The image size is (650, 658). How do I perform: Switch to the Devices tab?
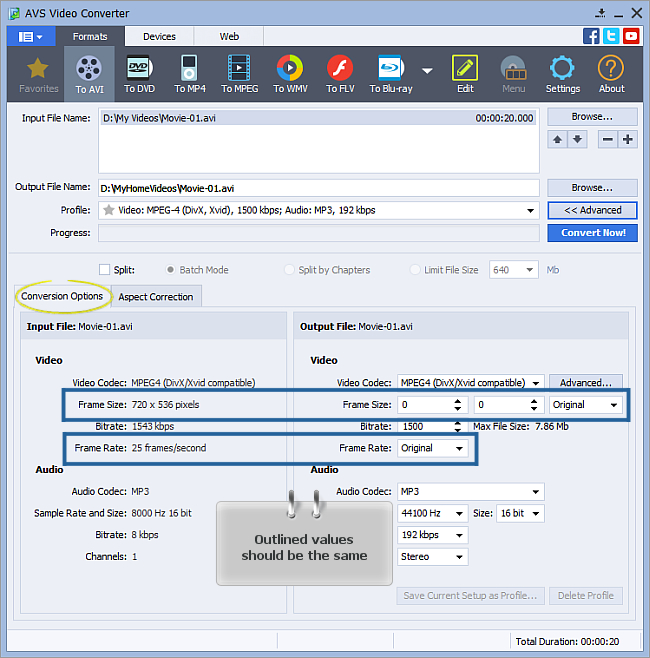click(159, 37)
